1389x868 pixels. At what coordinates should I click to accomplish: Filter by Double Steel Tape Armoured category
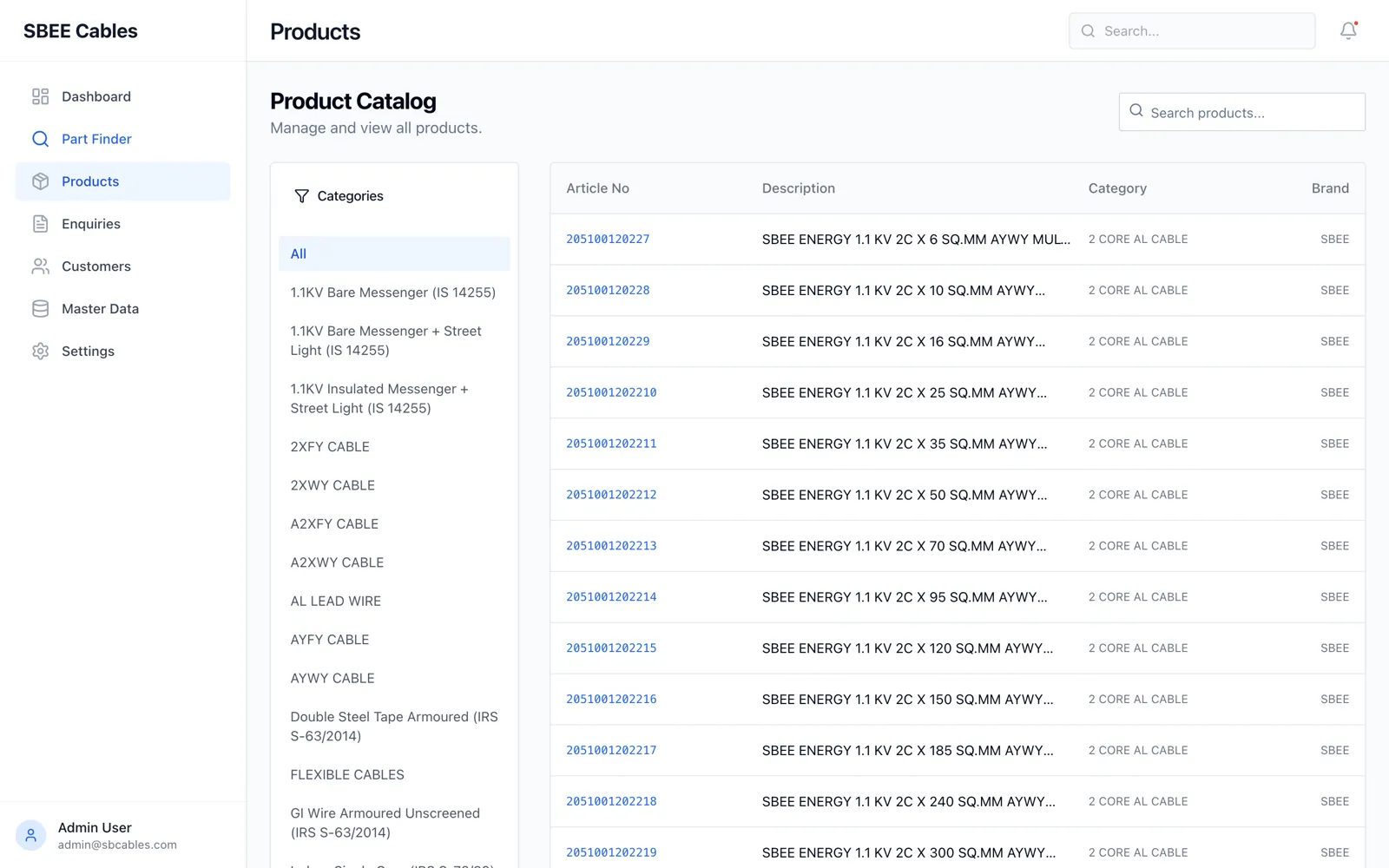pyautogui.click(x=394, y=727)
